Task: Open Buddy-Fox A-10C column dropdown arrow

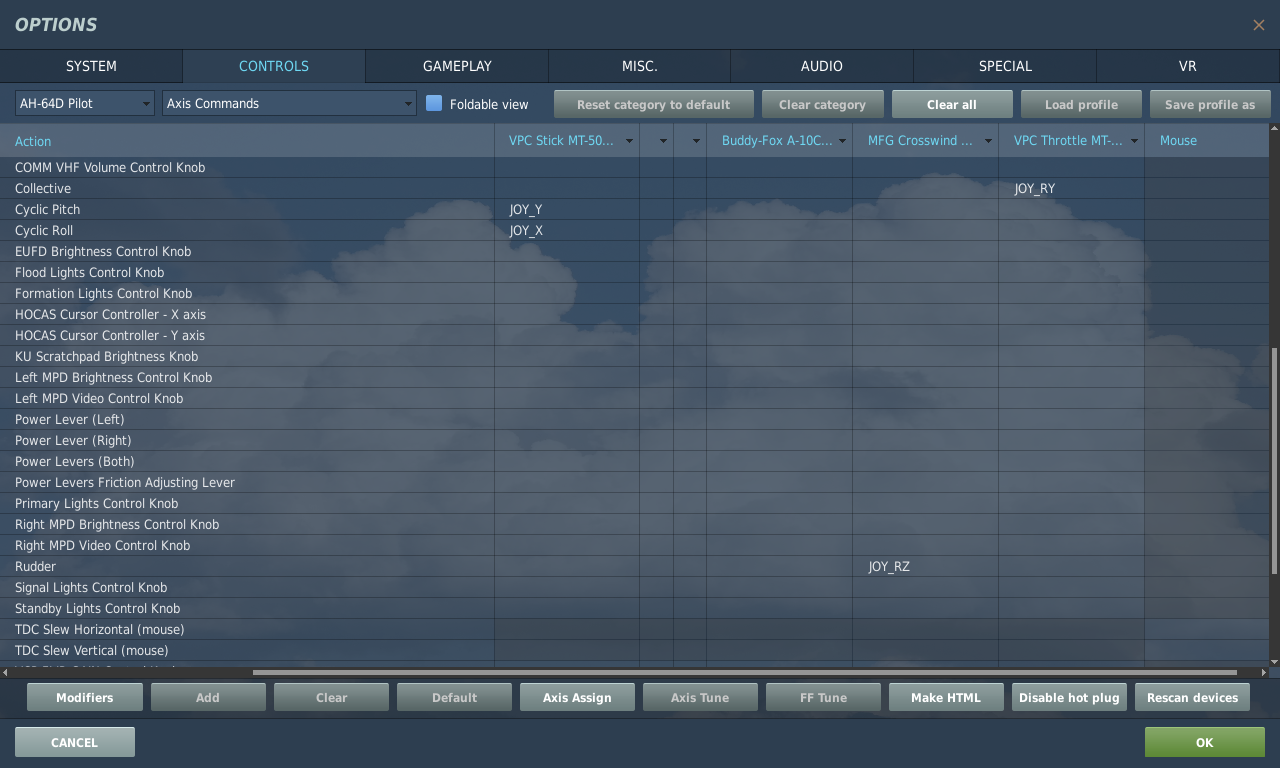Action: [842, 141]
